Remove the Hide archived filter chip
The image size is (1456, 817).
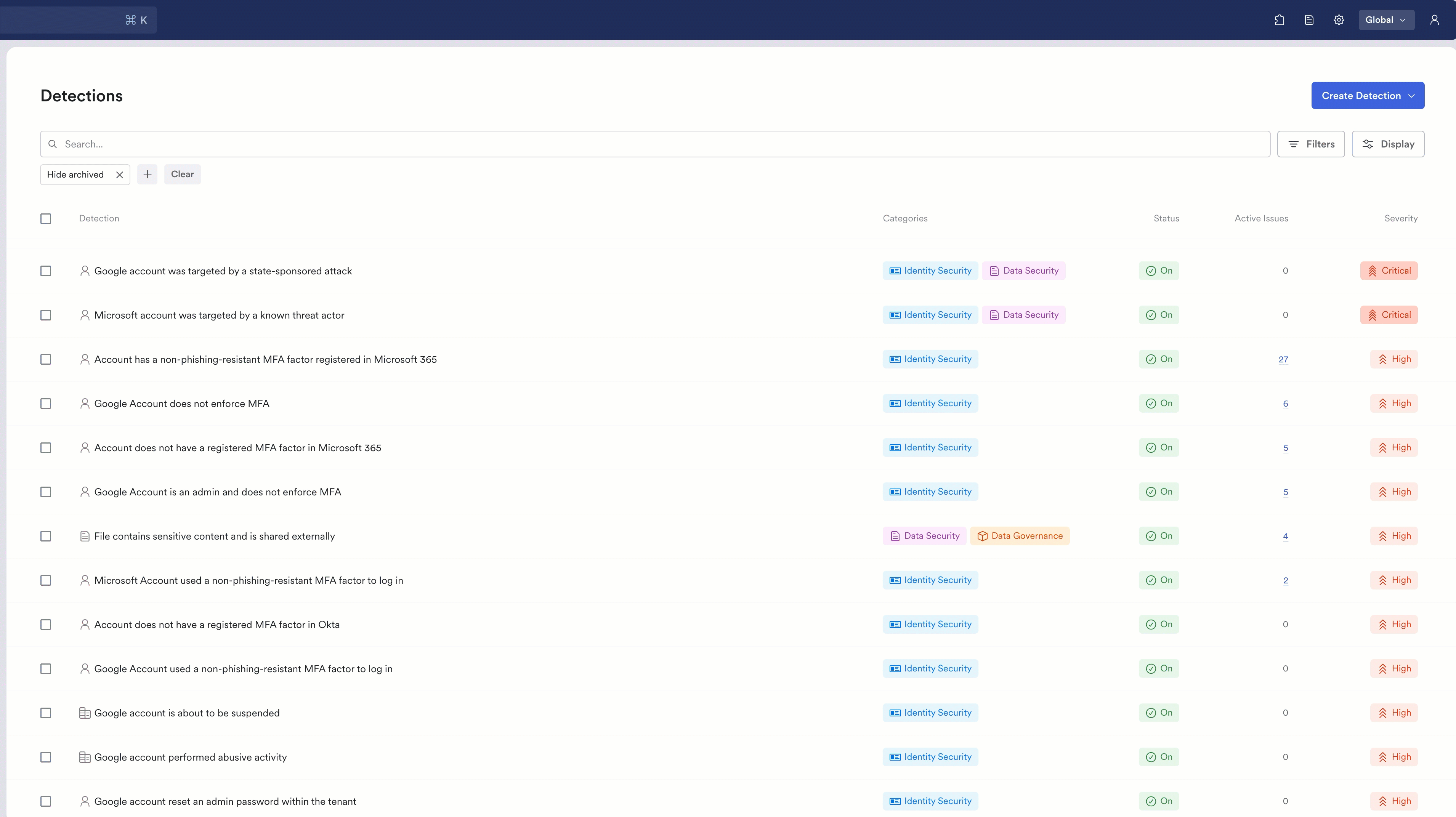tap(120, 175)
